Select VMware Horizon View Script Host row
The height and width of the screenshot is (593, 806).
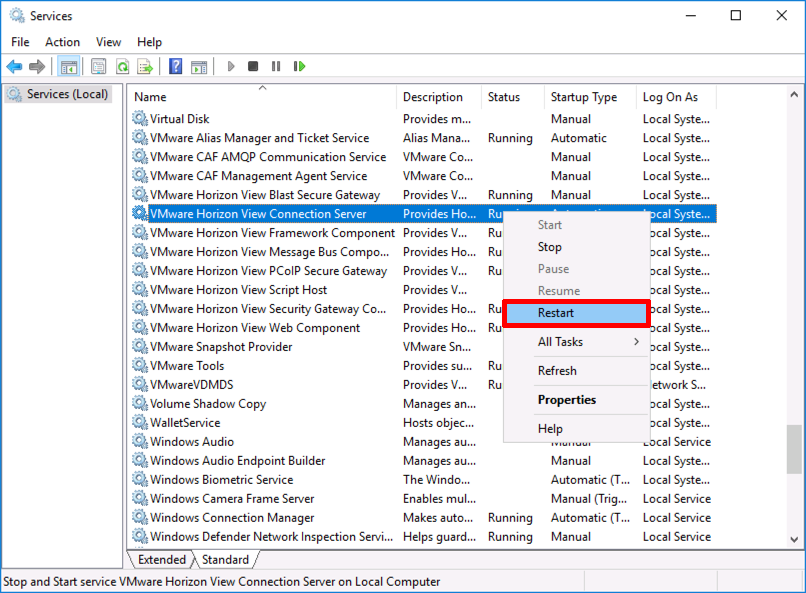pos(422,290)
